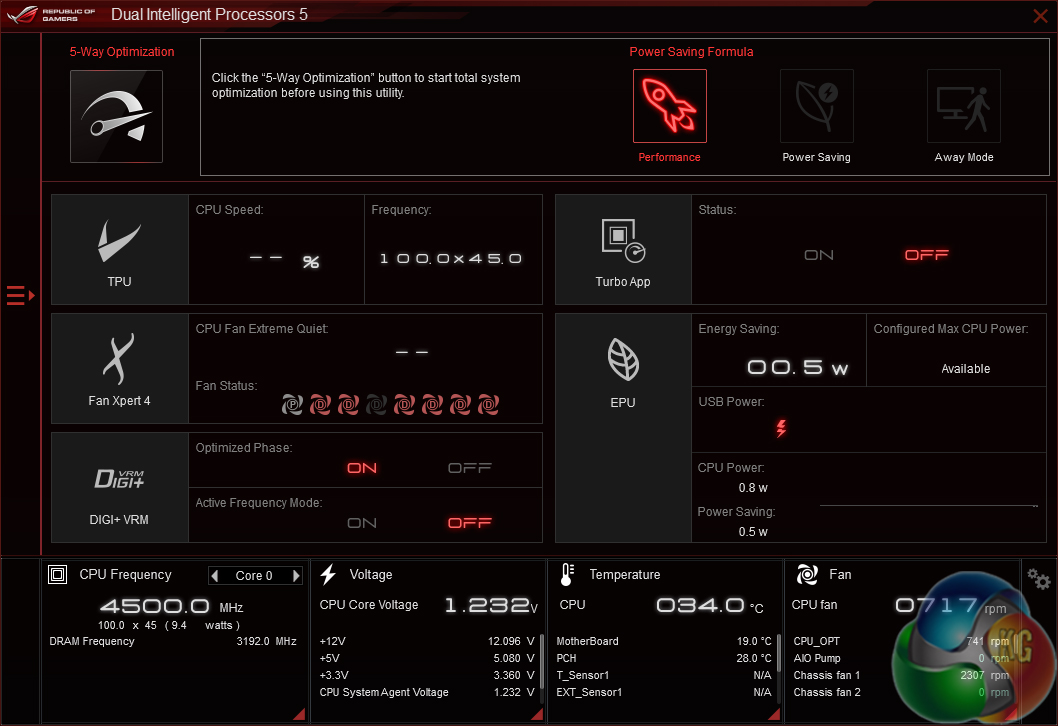
Task: Click the 5-Way Optimization speedometer icon
Action: [116, 116]
